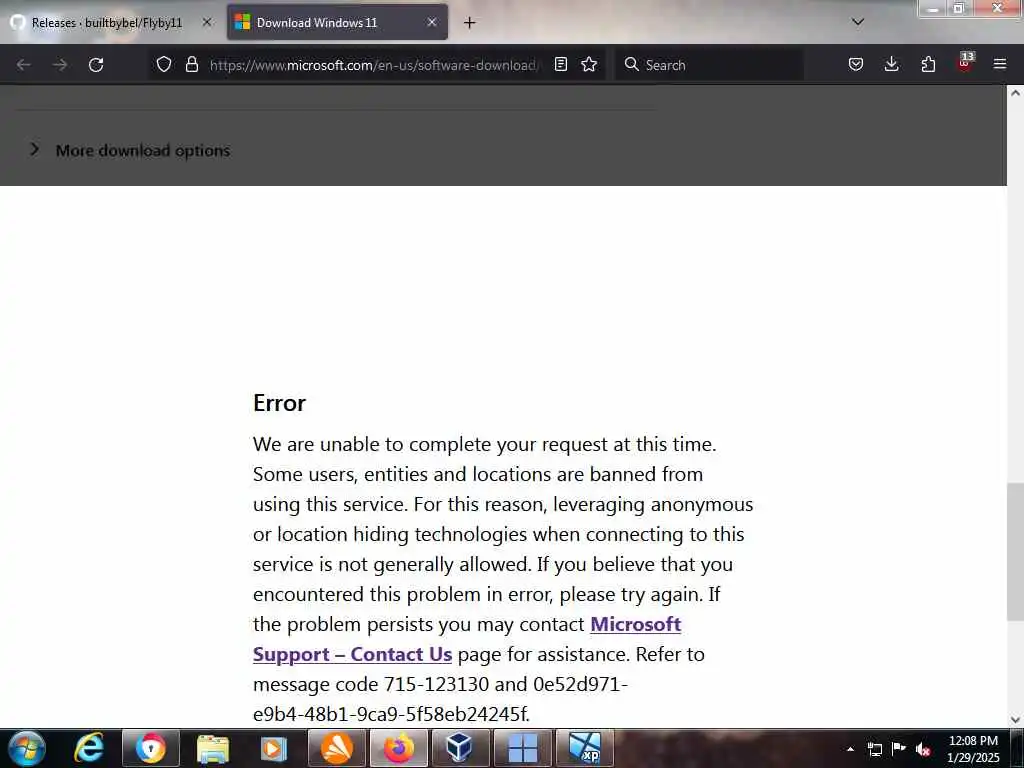Screen dimensions: 1024x768
Task: Click the Error heading text
Action: 279,403
